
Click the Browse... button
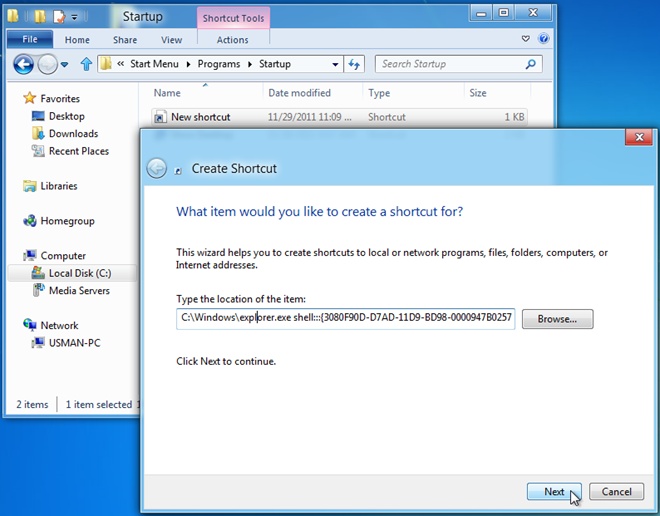point(557,319)
